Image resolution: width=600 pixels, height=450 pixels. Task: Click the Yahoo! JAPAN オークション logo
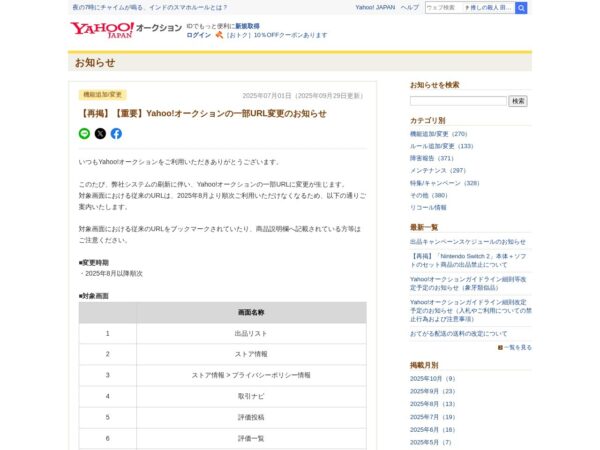(x=125, y=29)
